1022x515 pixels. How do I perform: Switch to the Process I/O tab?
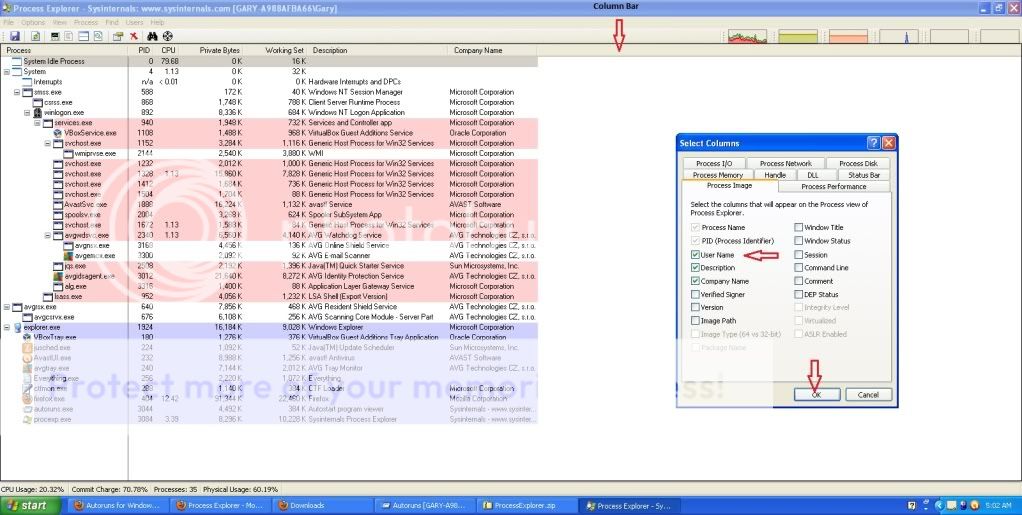714,164
